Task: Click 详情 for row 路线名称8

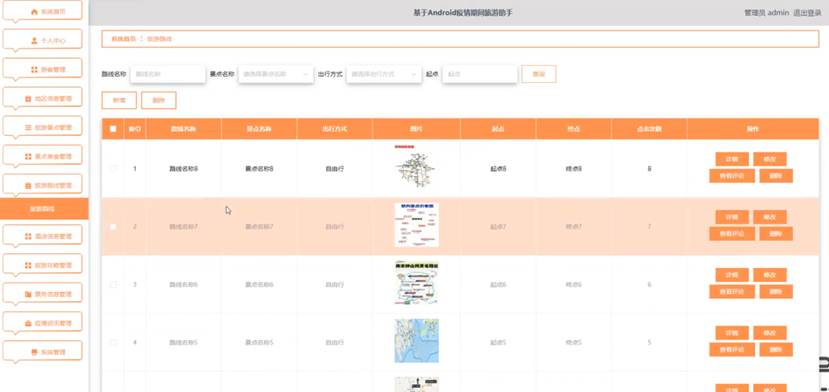Action: 732,159
